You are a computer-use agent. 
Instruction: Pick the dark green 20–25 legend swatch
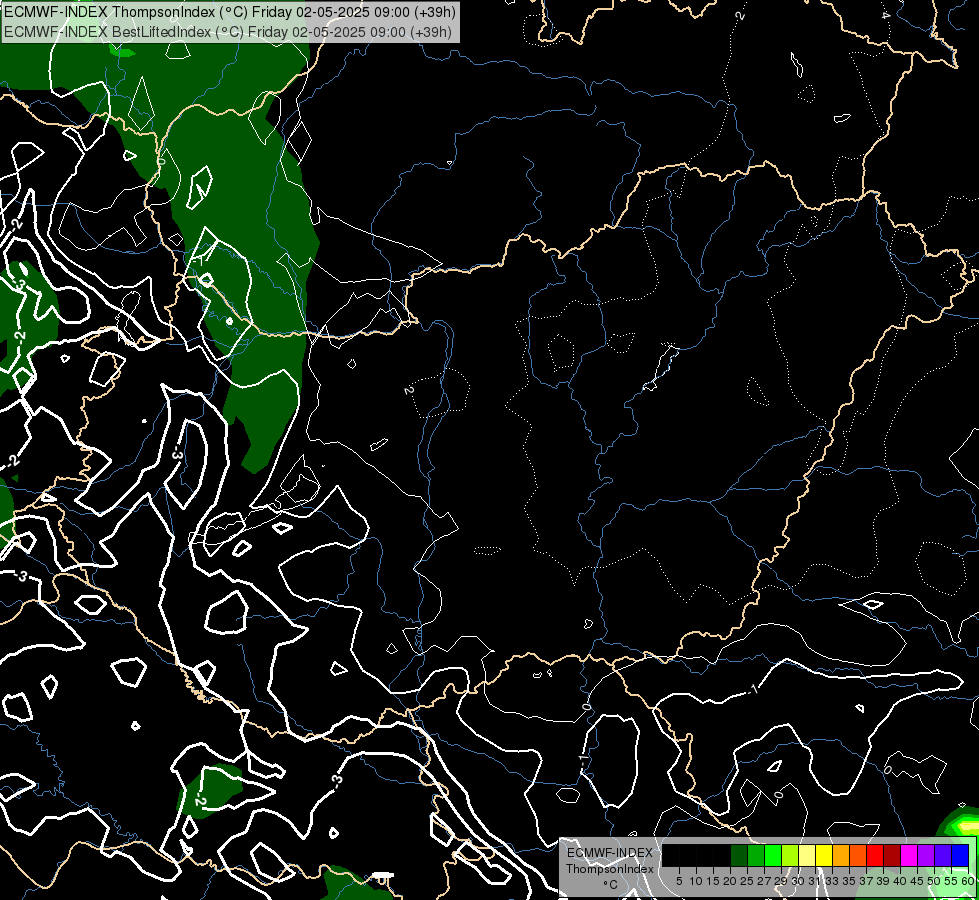coord(739,856)
